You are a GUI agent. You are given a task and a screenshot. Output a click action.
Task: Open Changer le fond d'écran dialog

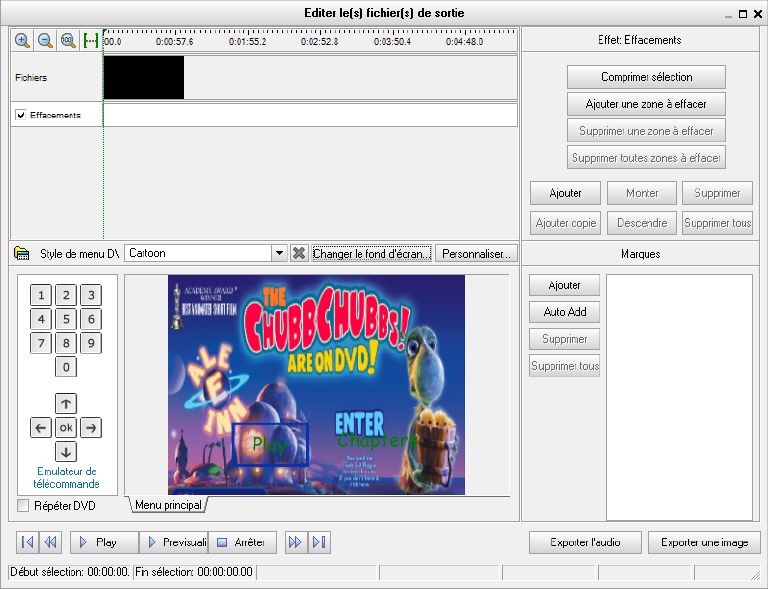pyautogui.click(x=372, y=254)
